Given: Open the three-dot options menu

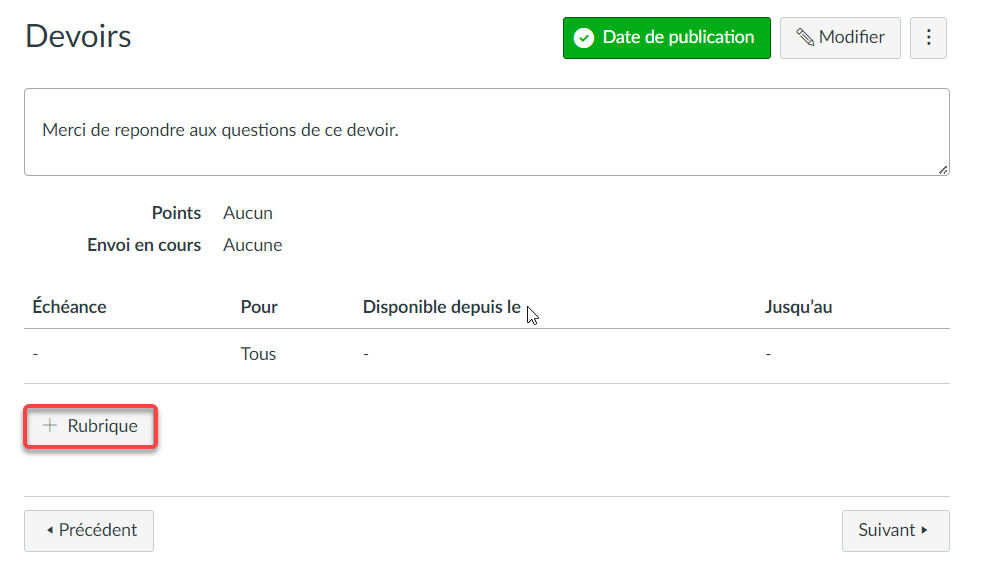Looking at the screenshot, I should tap(928, 38).
